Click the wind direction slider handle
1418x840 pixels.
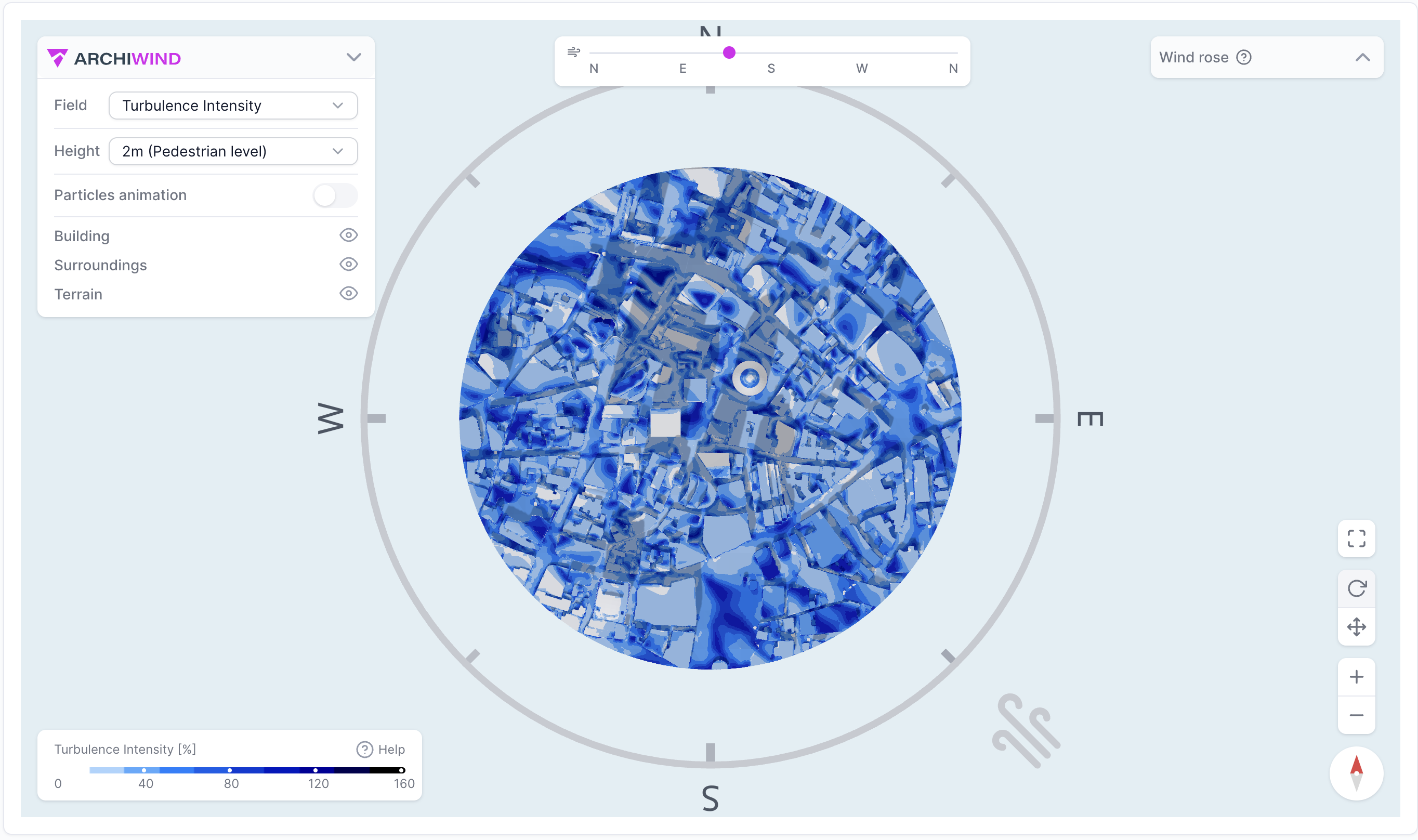point(729,52)
